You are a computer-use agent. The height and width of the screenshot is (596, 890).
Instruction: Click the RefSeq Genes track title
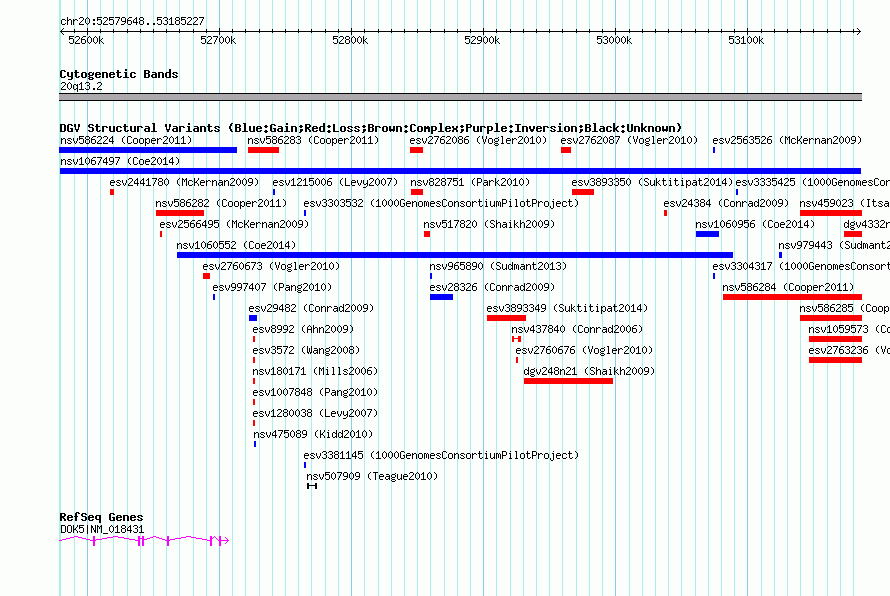point(101,517)
